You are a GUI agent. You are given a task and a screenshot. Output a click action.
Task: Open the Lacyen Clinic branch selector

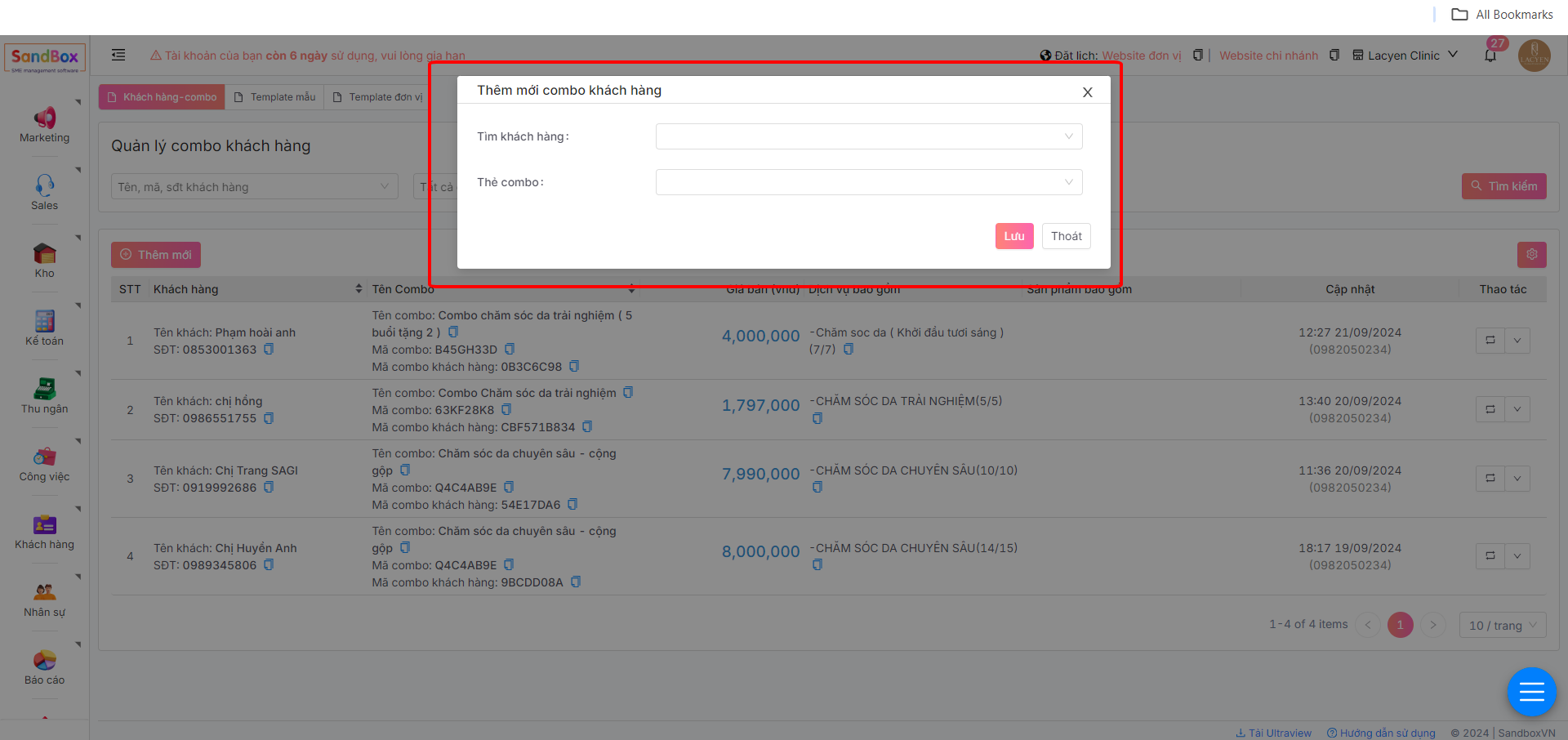click(x=1405, y=56)
